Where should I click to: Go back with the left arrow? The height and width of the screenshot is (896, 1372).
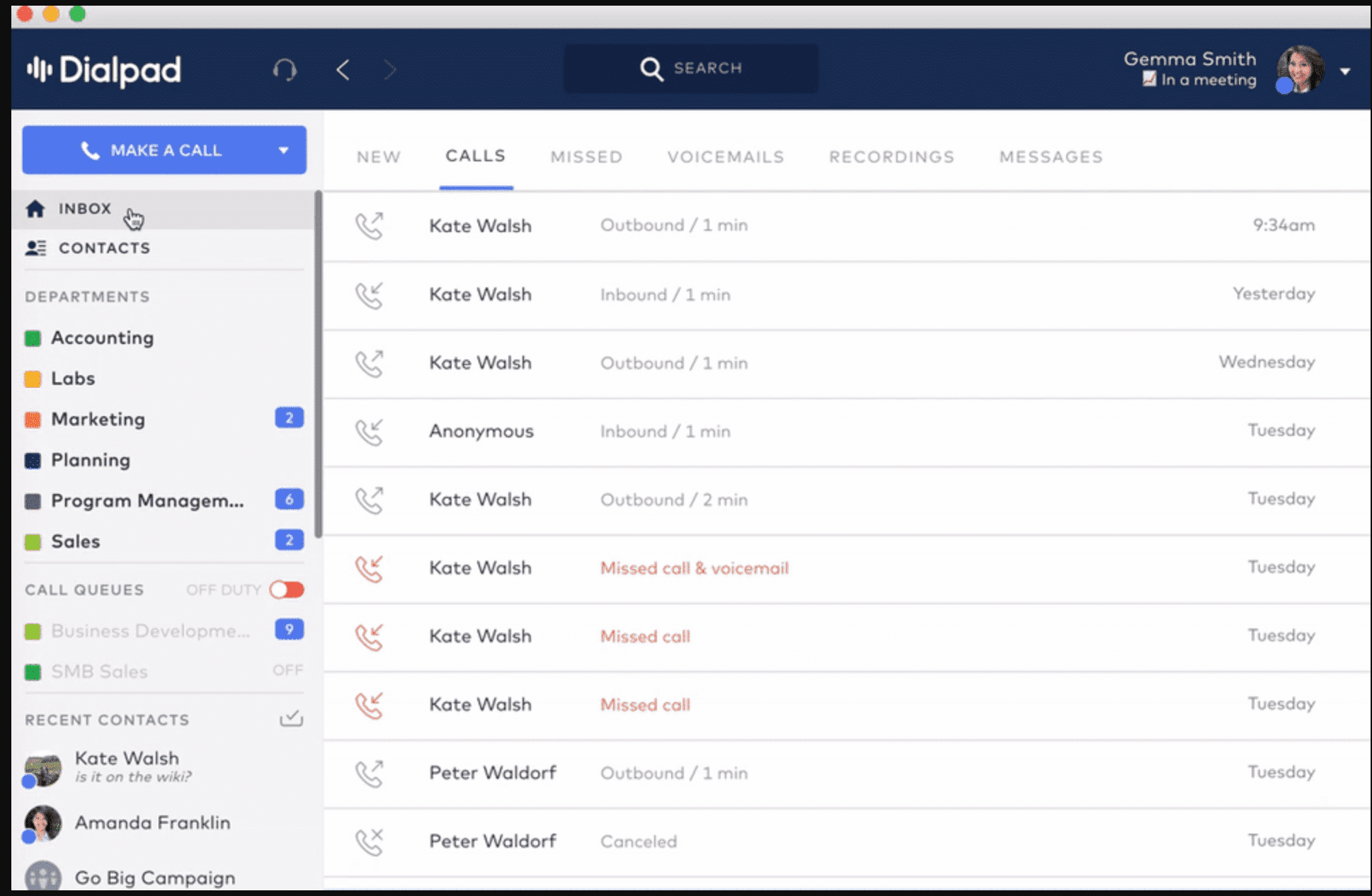(343, 69)
